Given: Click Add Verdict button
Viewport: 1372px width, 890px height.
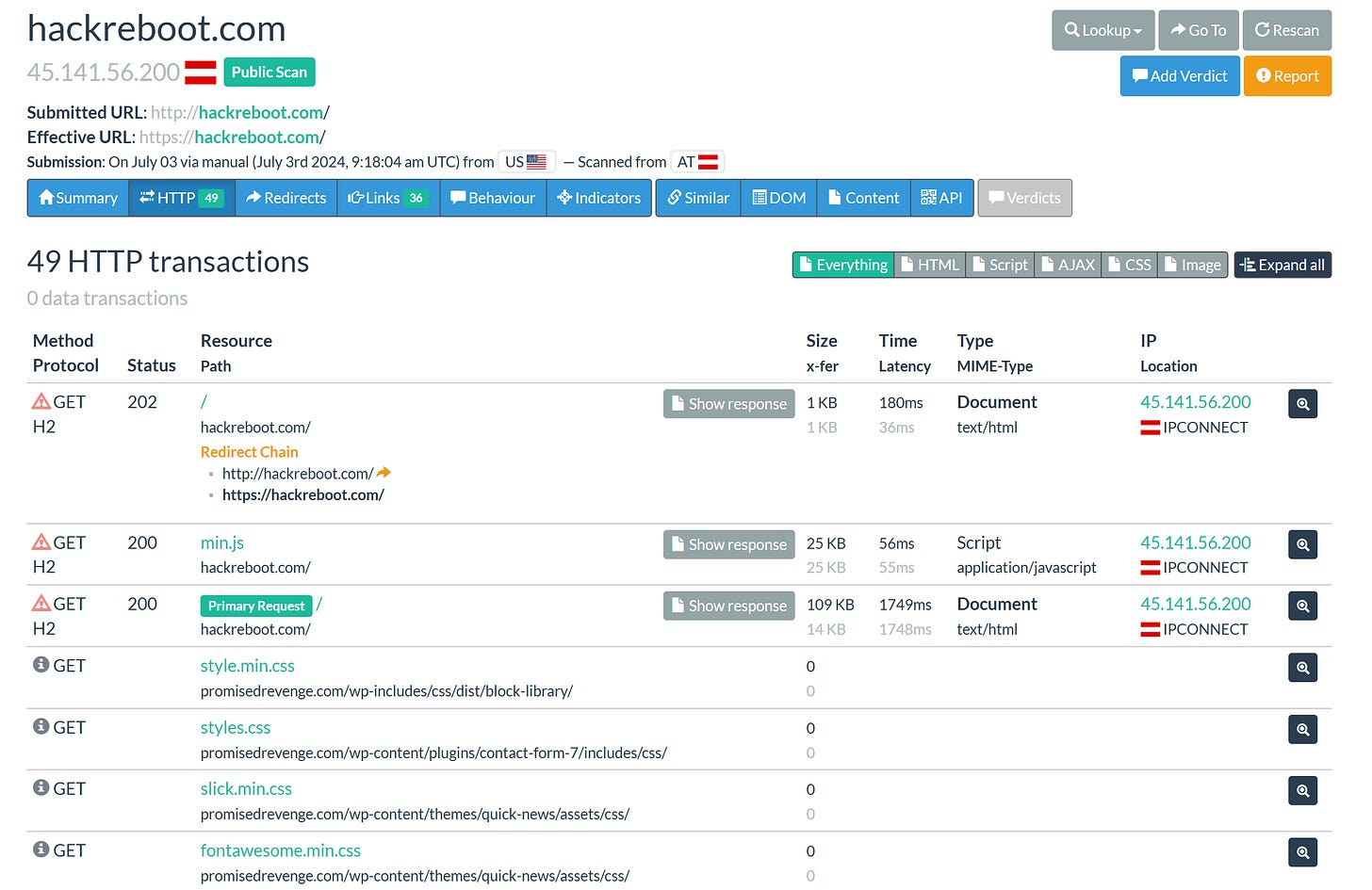Looking at the screenshot, I should 1180,76.
